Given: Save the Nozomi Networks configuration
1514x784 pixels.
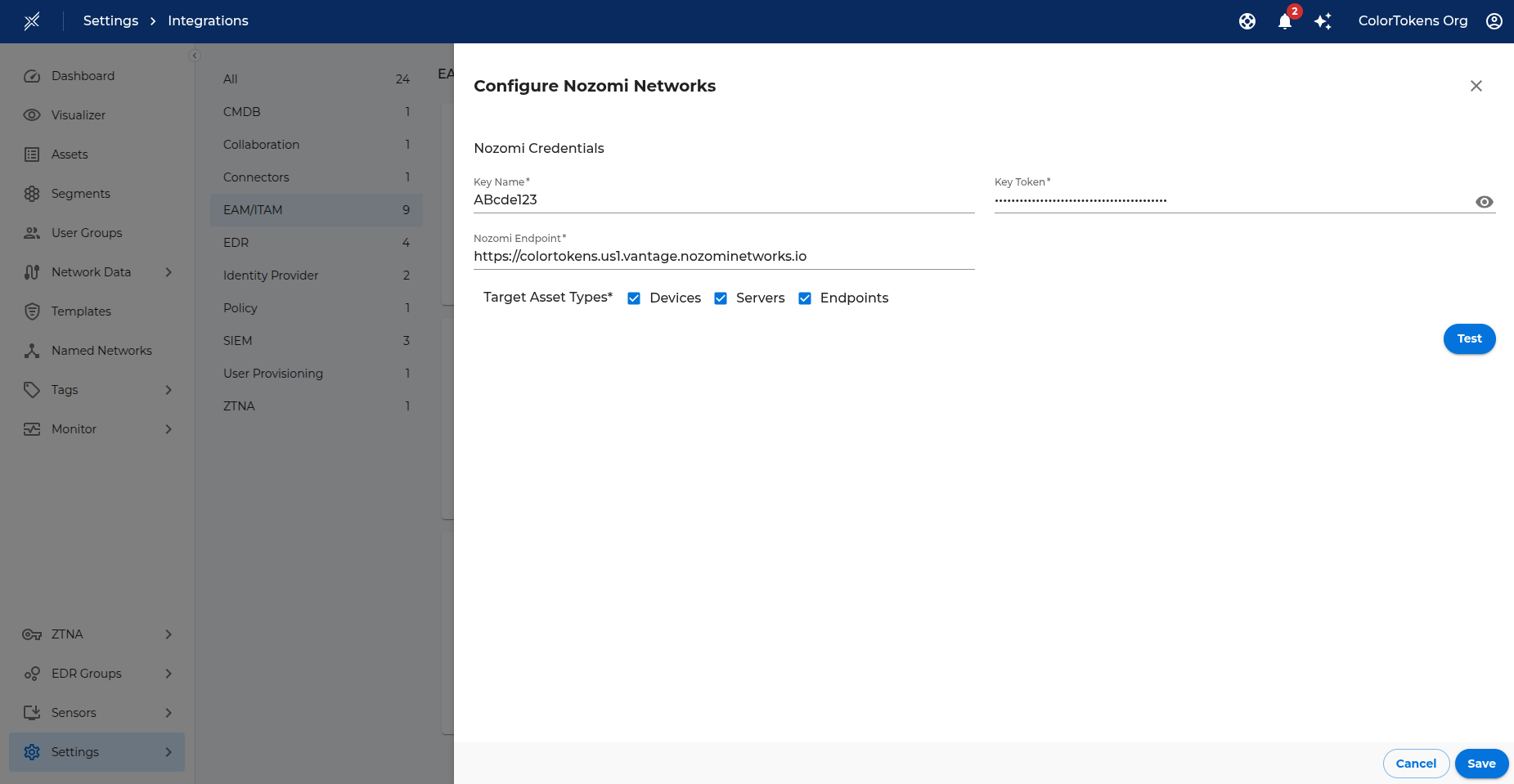Looking at the screenshot, I should tap(1480, 763).
